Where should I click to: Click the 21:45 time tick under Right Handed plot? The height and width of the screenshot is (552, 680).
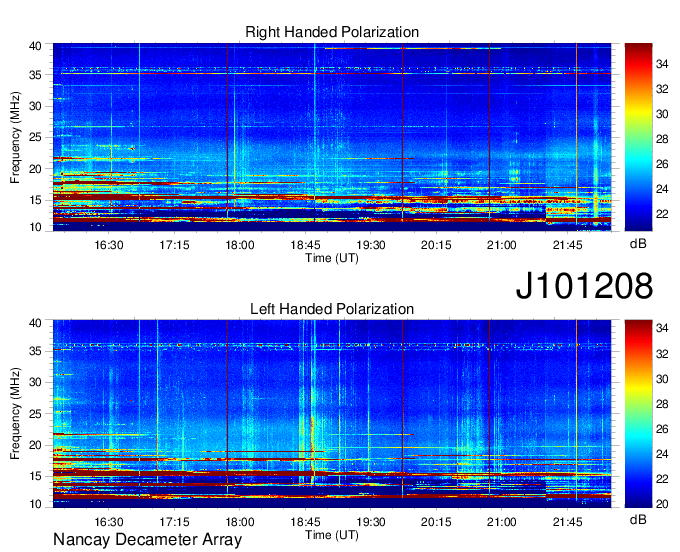tap(567, 245)
